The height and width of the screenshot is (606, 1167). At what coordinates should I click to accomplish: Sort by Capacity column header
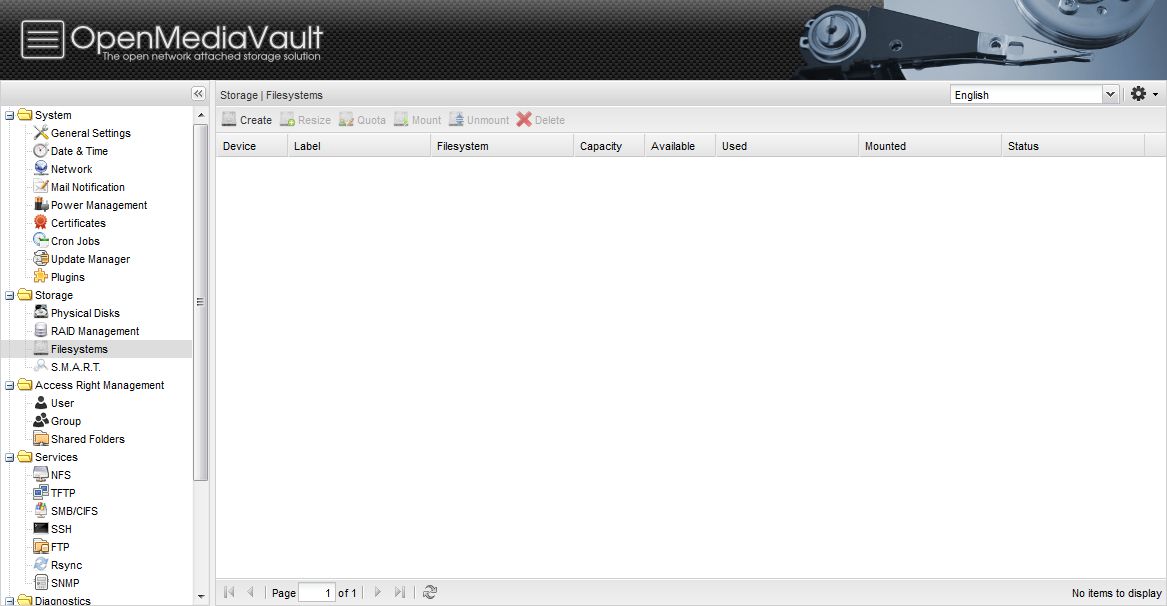click(x=609, y=146)
